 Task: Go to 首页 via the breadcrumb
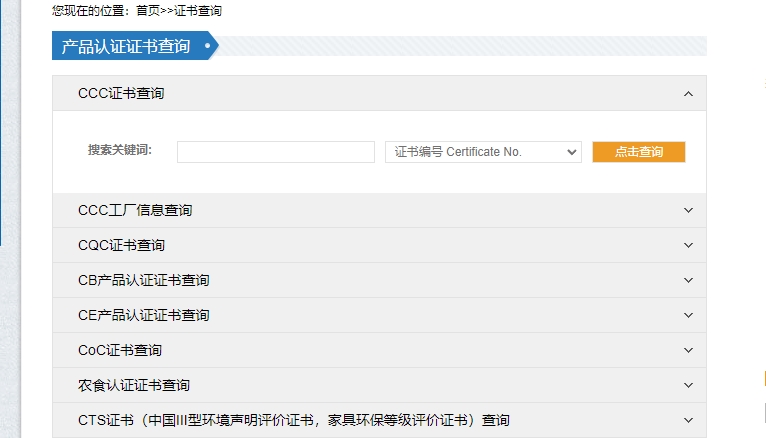pyautogui.click(x=147, y=11)
